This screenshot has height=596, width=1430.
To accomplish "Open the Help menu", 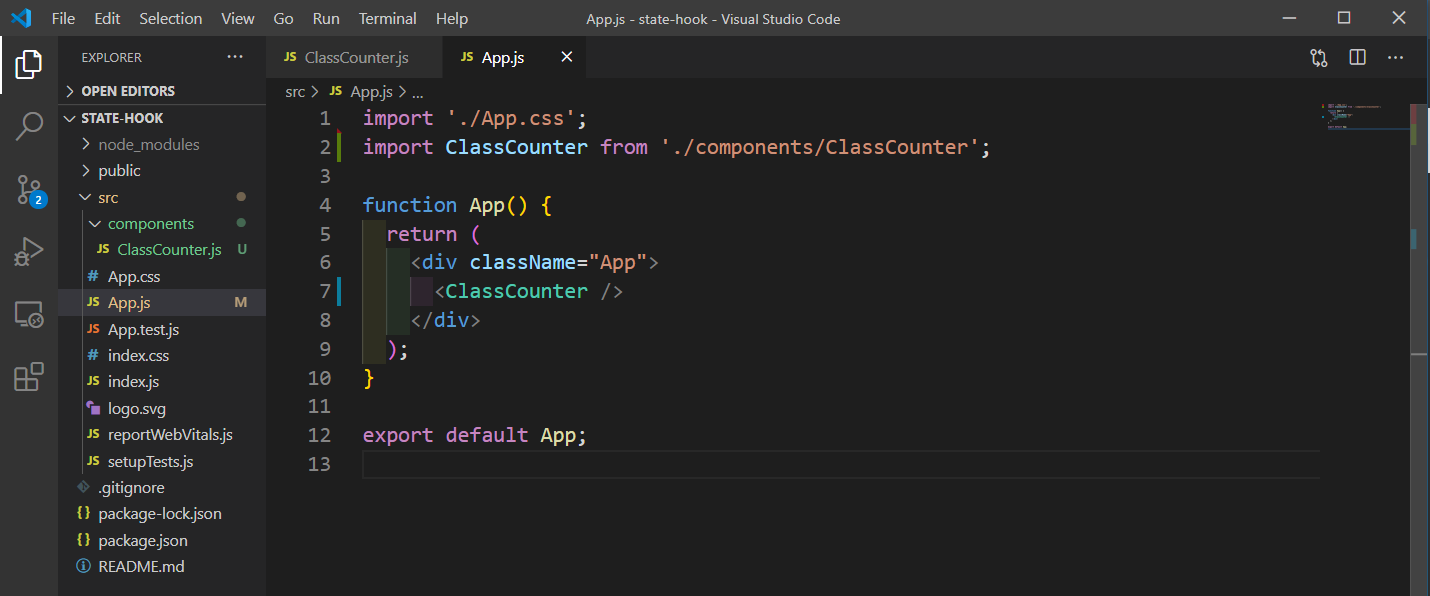I will coord(452,18).
